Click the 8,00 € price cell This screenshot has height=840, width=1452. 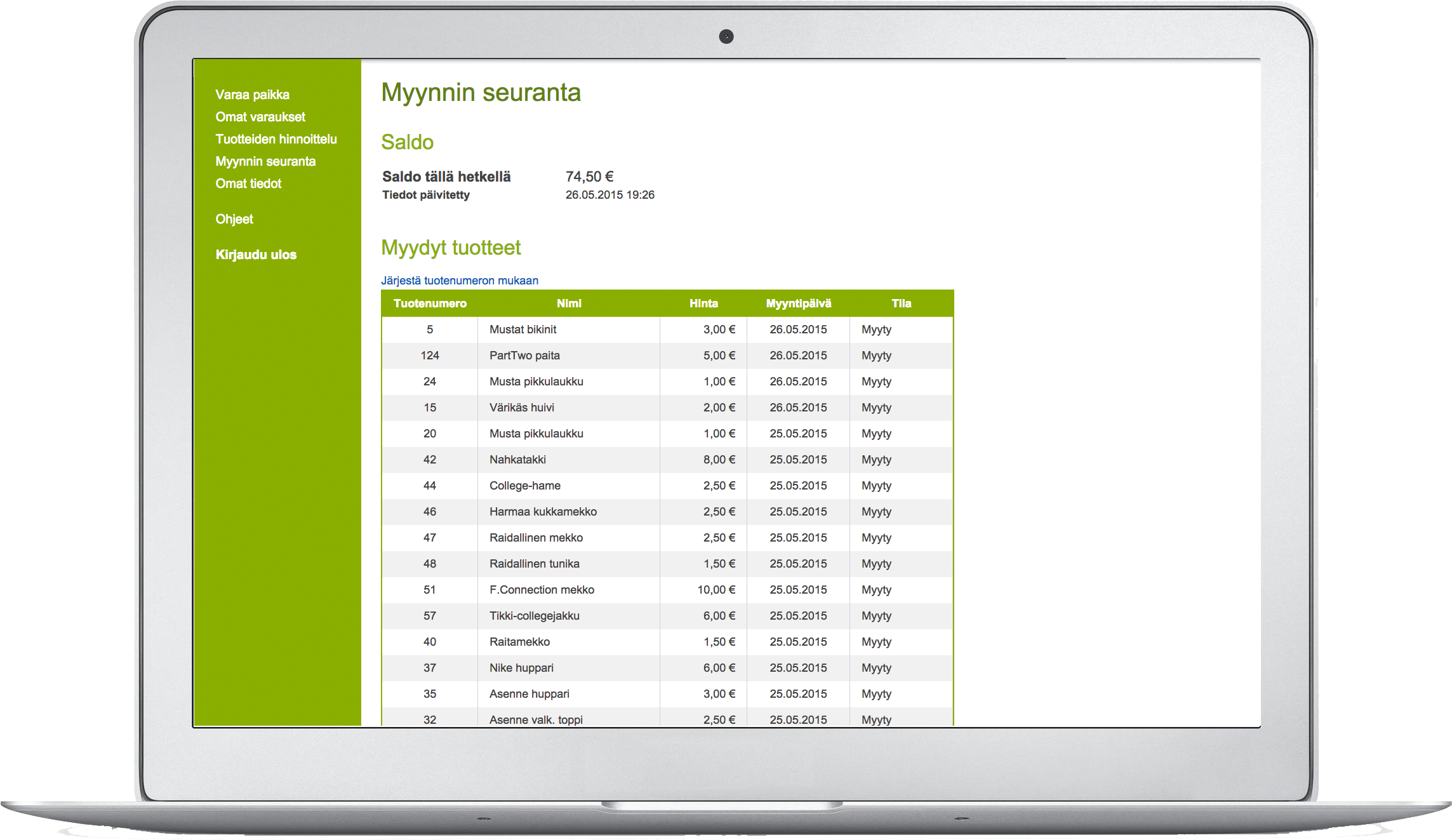pyautogui.click(x=719, y=460)
